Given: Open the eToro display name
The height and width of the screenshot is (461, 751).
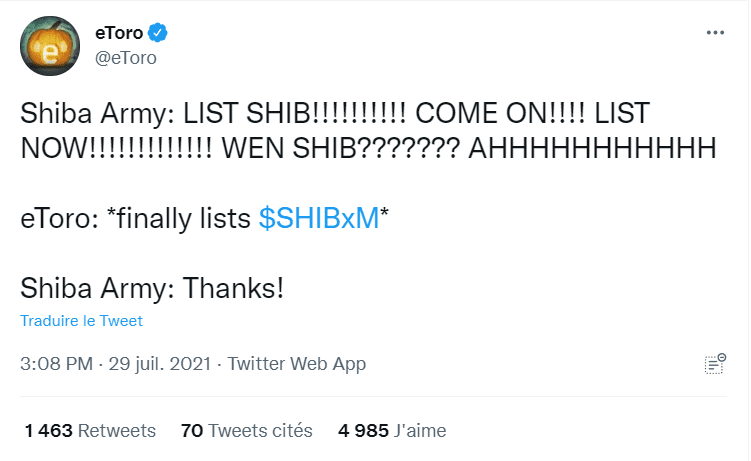Looking at the screenshot, I should tap(119, 33).
